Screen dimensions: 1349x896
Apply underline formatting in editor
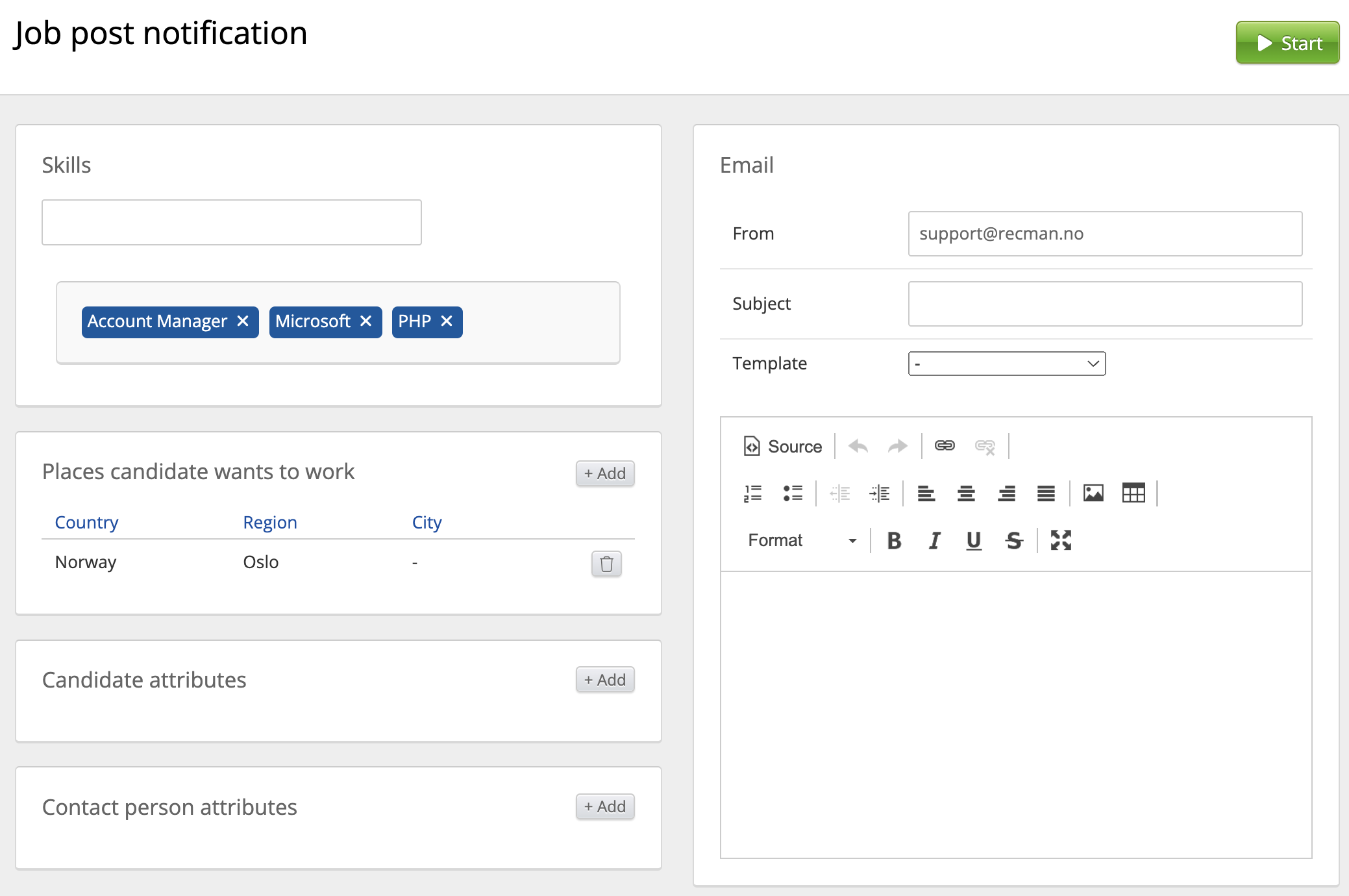tap(973, 540)
